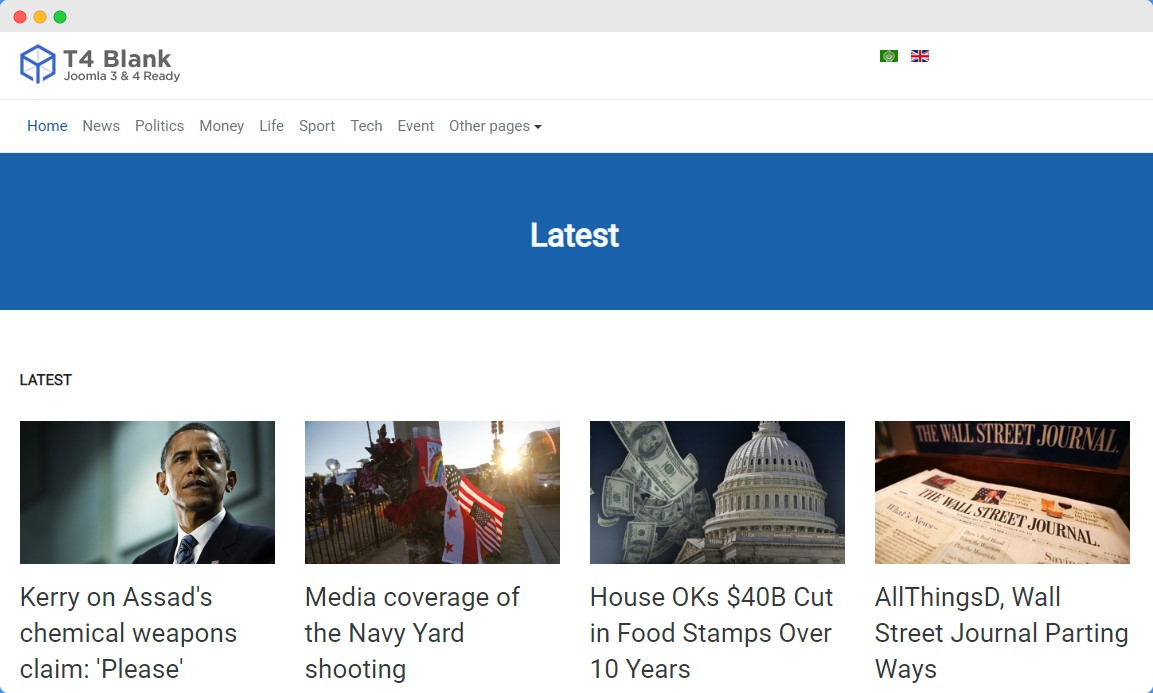Screen dimensions: 1153x693
Task: Open the Obama photo article thumbnail
Action: 147,492
